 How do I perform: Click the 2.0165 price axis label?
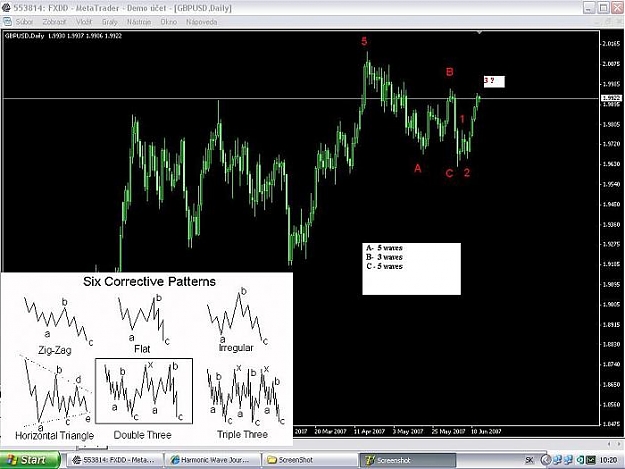point(611,43)
